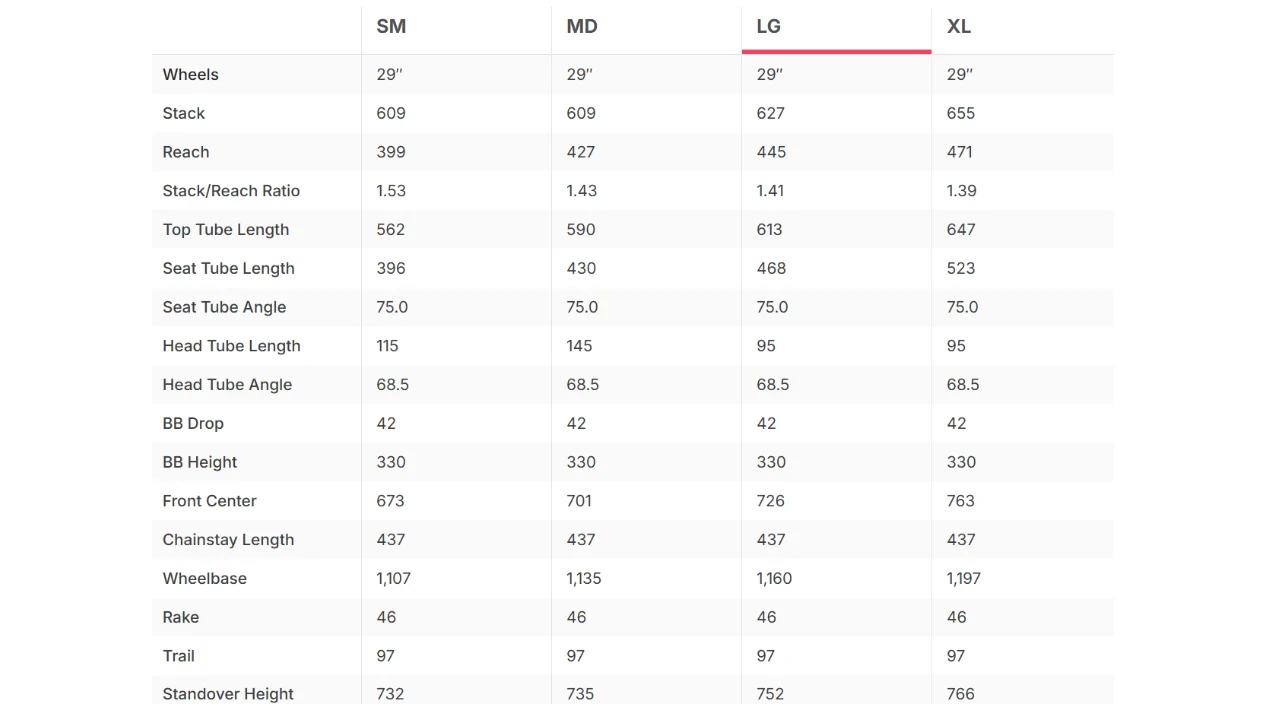Click the MD Head Tube Length 145
Image resolution: width=1265 pixels, height=712 pixels.
point(579,346)
